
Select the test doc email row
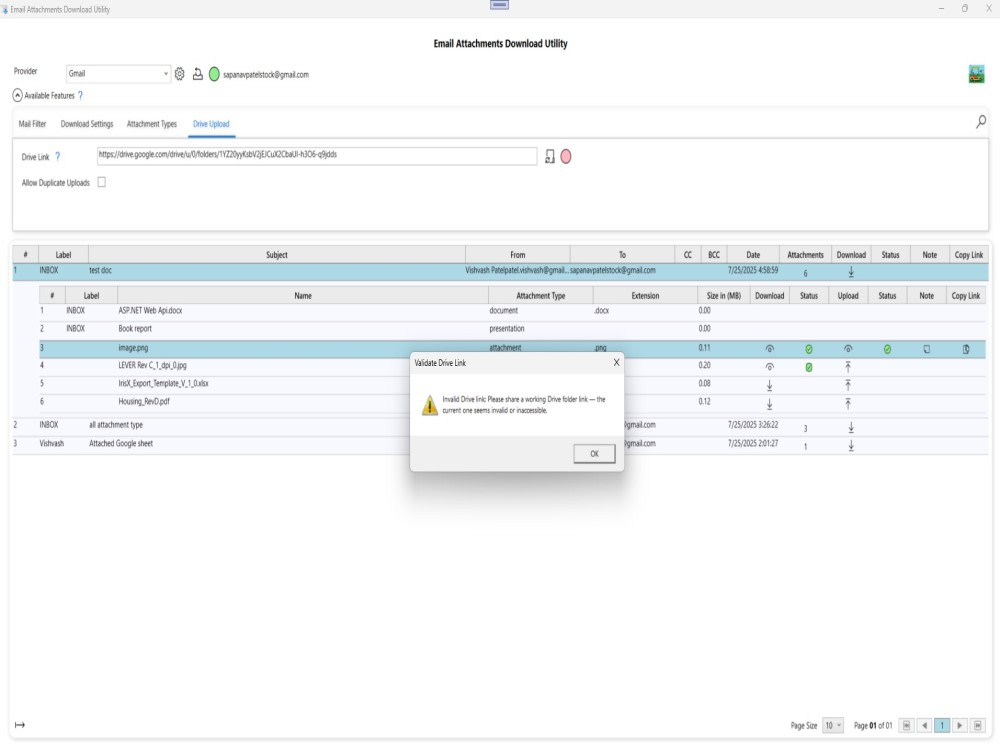[501, 271]
